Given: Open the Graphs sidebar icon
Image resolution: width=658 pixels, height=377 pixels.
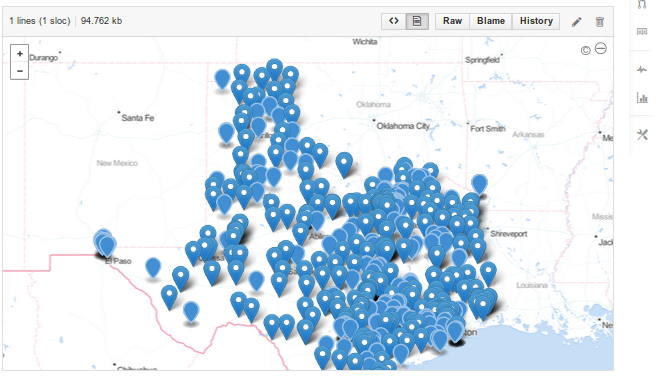Looking at the screenshot, I should tap(642, 98).
